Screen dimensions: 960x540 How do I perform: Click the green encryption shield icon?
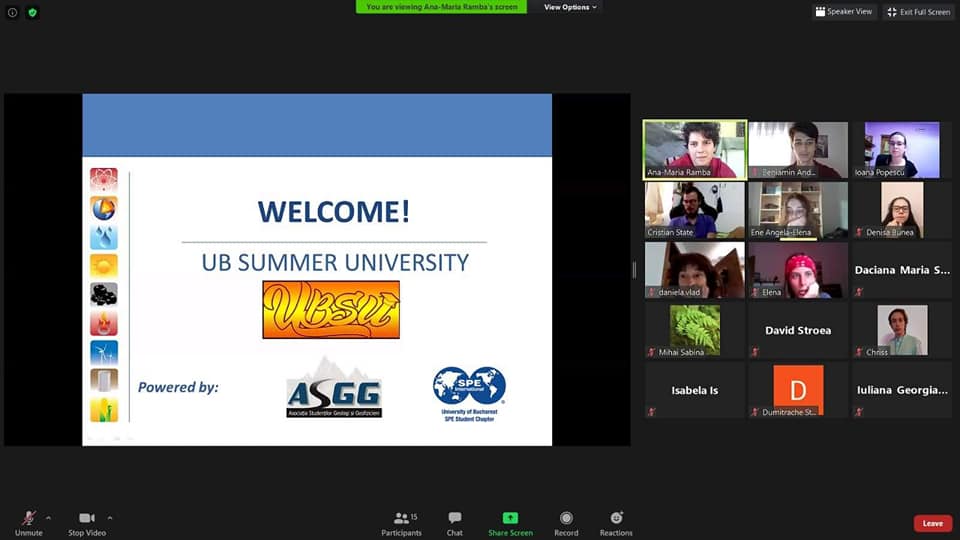pos(32,12)
